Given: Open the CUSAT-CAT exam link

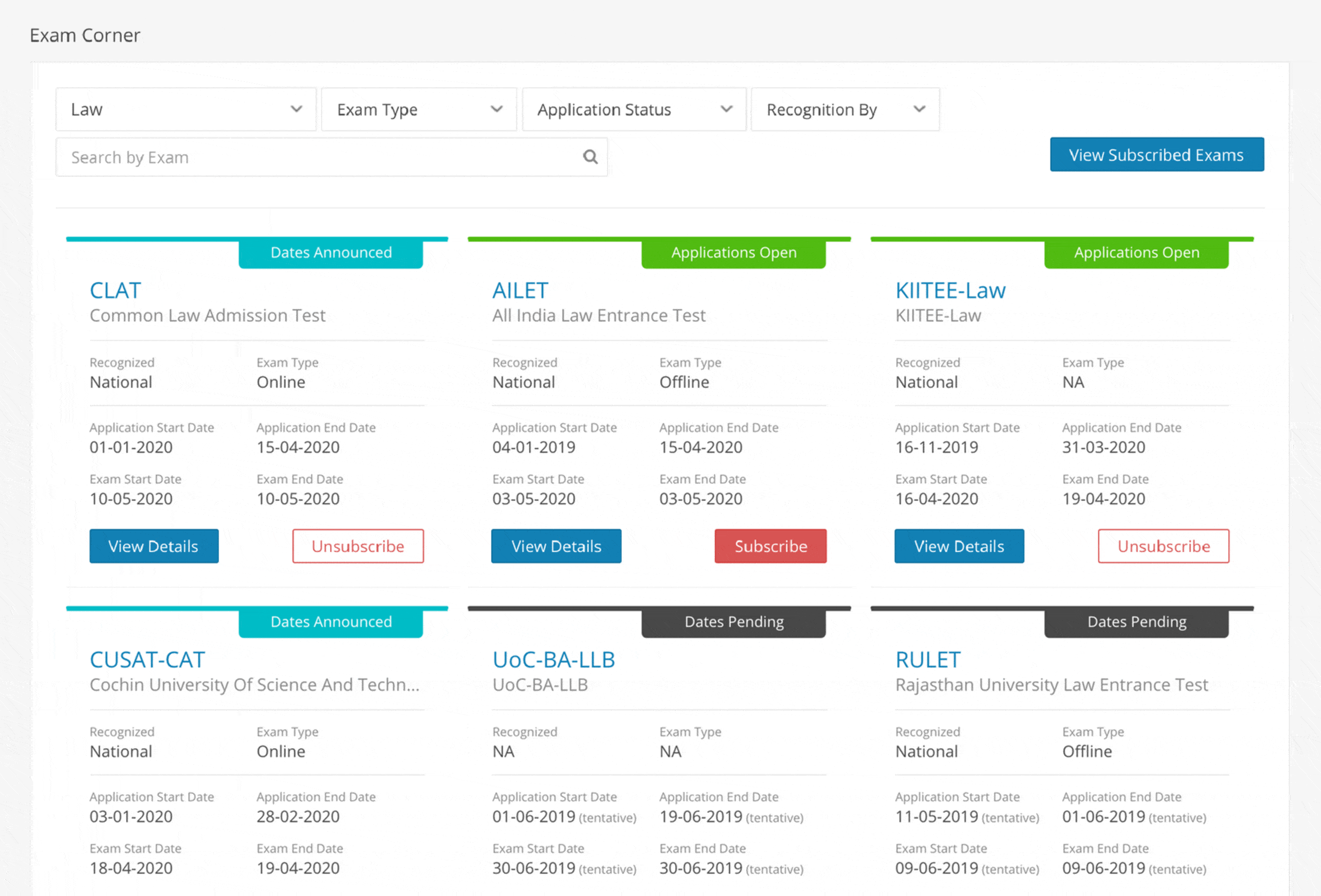Looking at the screenshot, I should tap(147, 660).
